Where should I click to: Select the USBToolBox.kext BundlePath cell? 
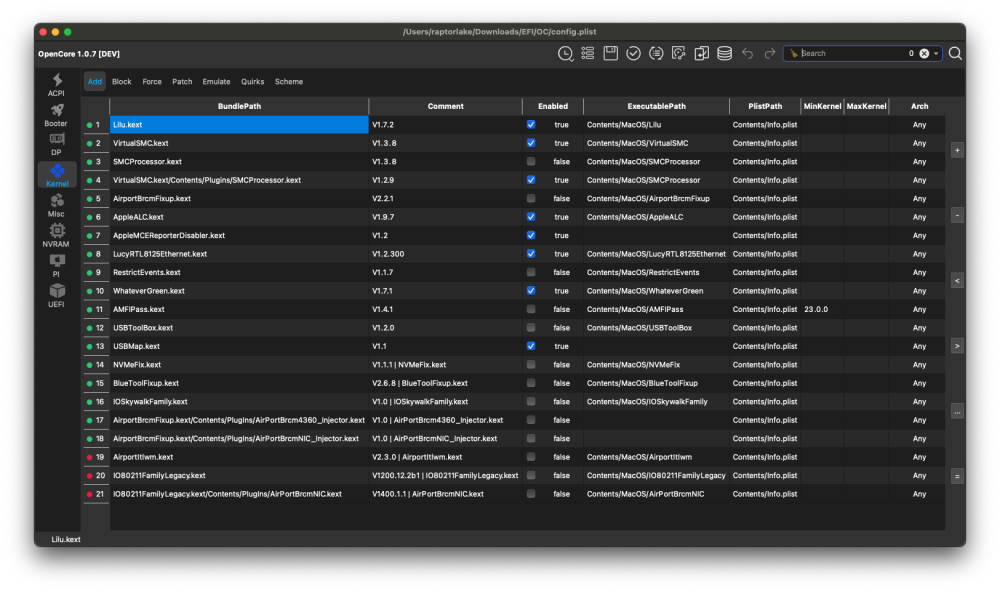239,328
